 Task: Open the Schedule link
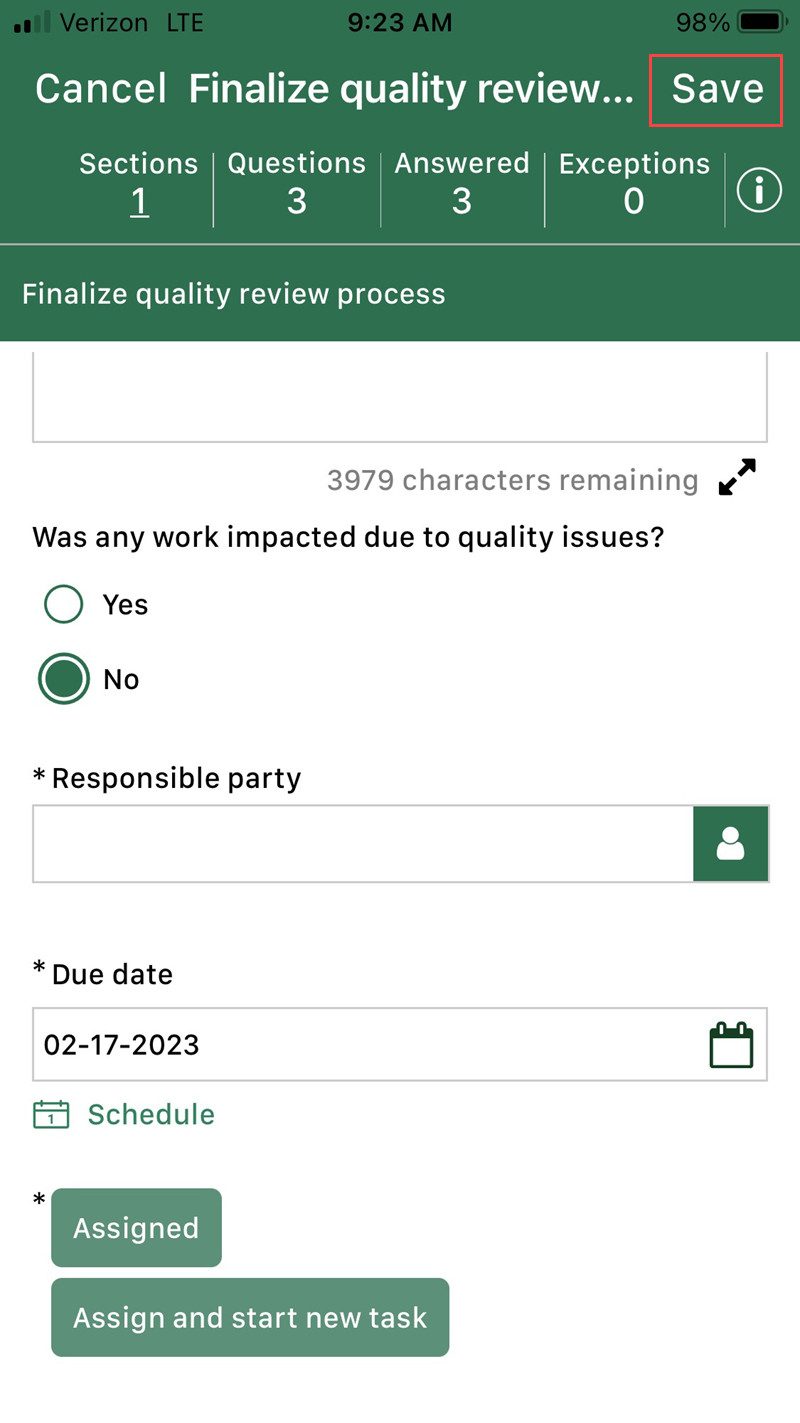tap(151, 1115)
